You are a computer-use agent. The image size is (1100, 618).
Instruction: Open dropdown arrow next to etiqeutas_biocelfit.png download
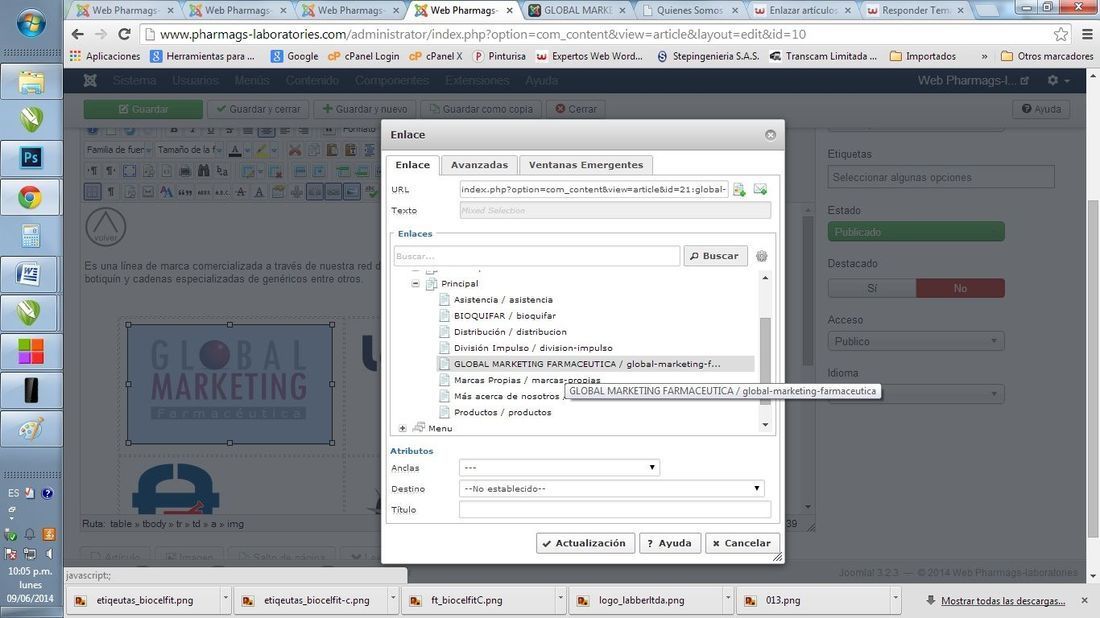[225, 600]
